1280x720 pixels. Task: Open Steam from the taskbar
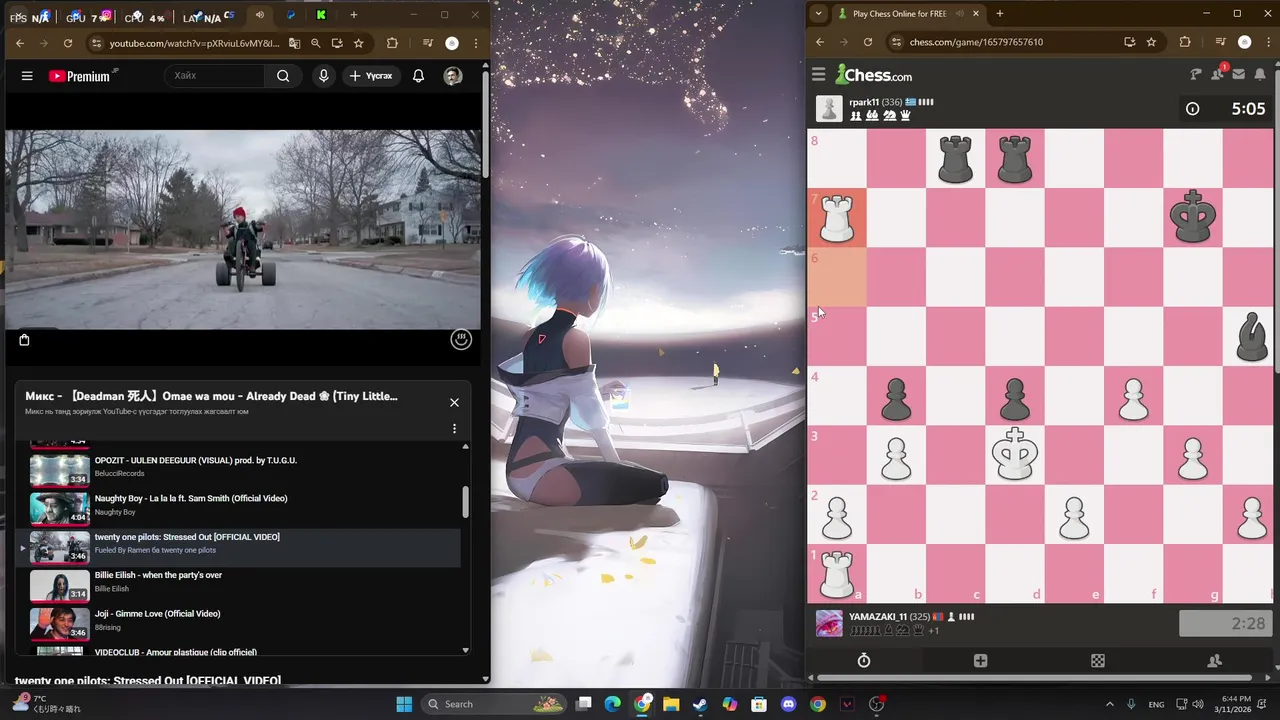coord(700,704)
